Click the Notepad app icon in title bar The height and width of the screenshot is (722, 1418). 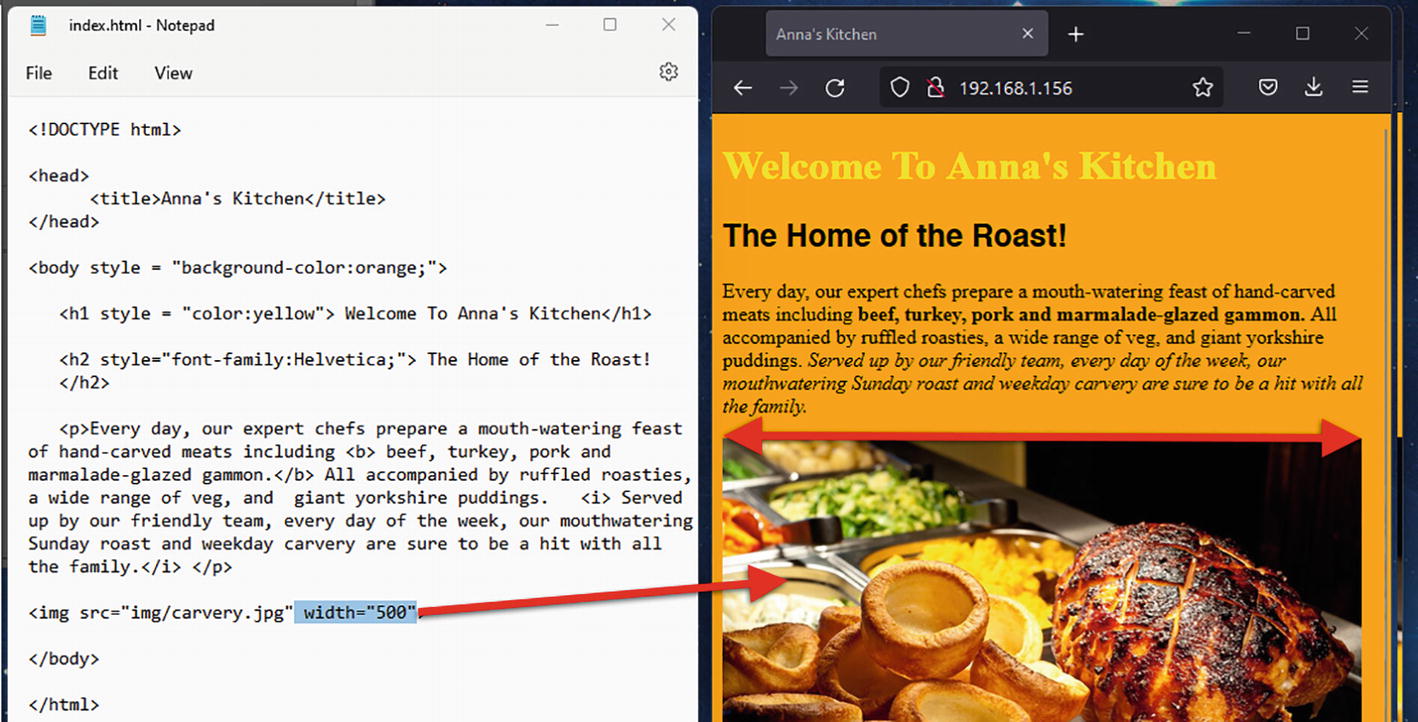(38, 25)
